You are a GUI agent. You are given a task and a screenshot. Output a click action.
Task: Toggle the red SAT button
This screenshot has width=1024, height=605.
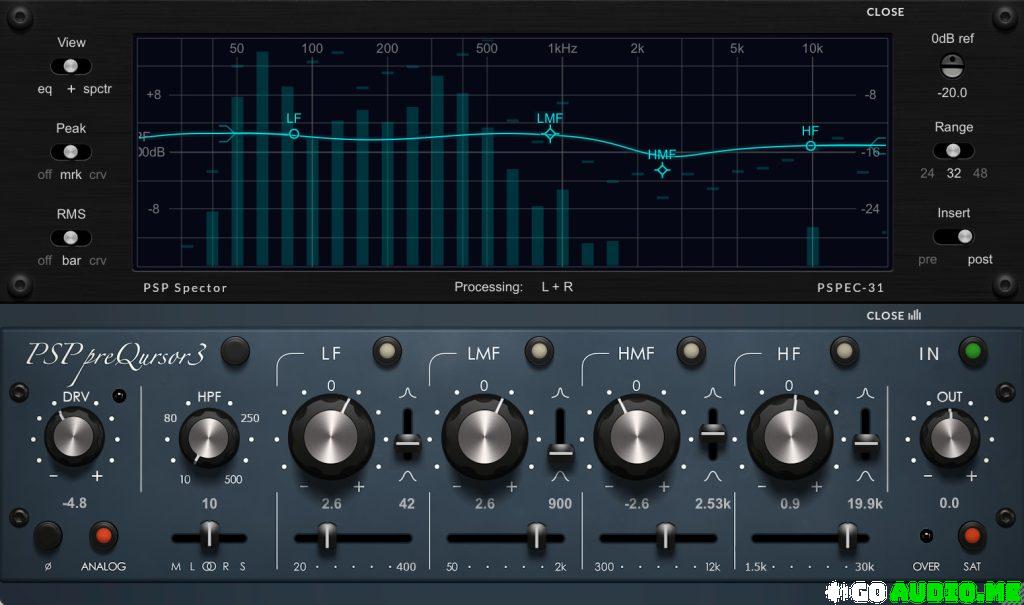click(x=972, y=536)
